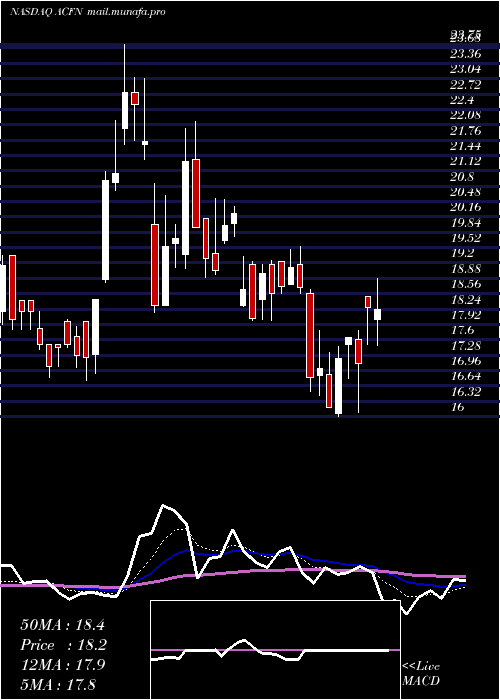
Task: Select the 18.24 price axis label
Action: [466, 300]
